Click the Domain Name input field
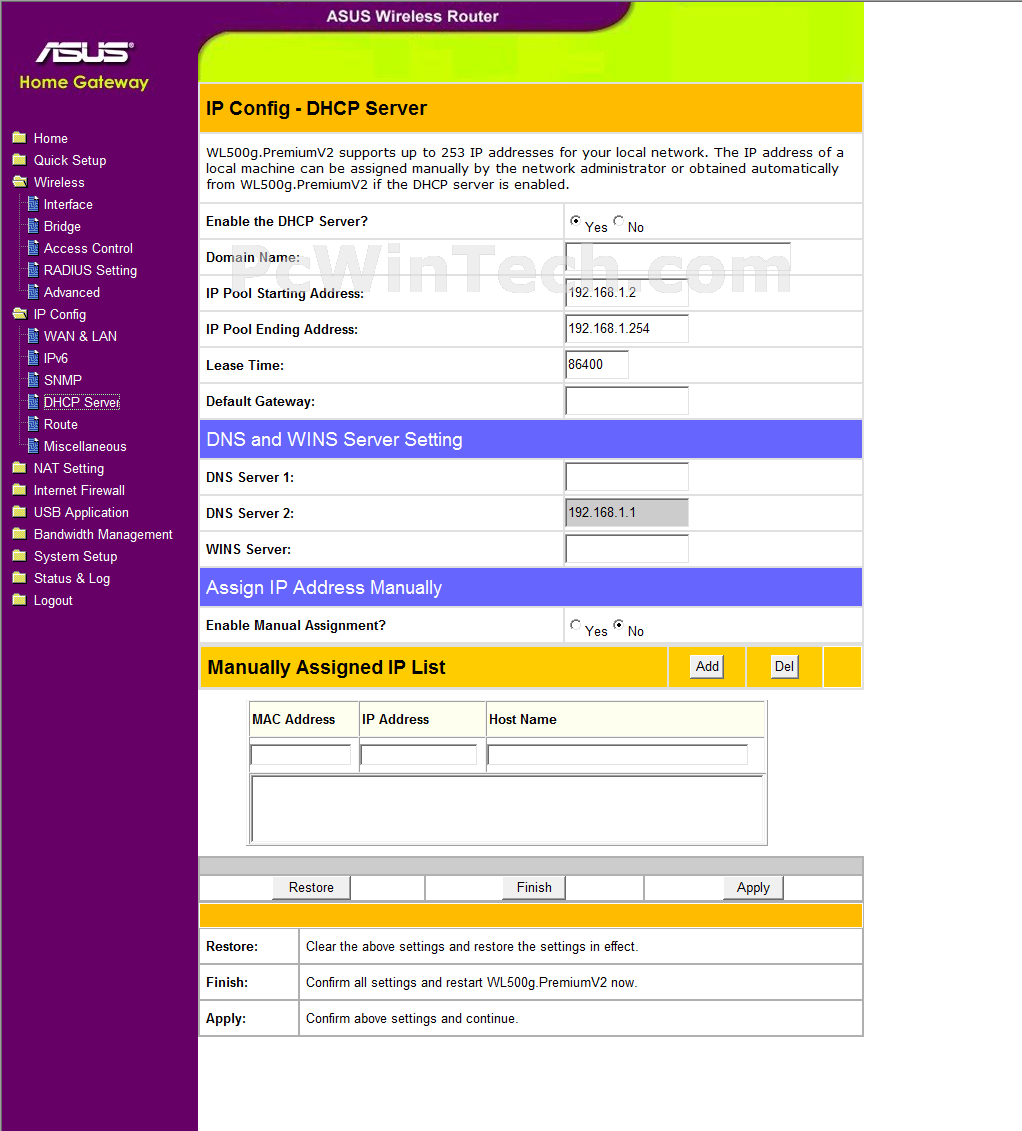The image size is (1022, 1131). pyautogui.click(x=678, y=256)
